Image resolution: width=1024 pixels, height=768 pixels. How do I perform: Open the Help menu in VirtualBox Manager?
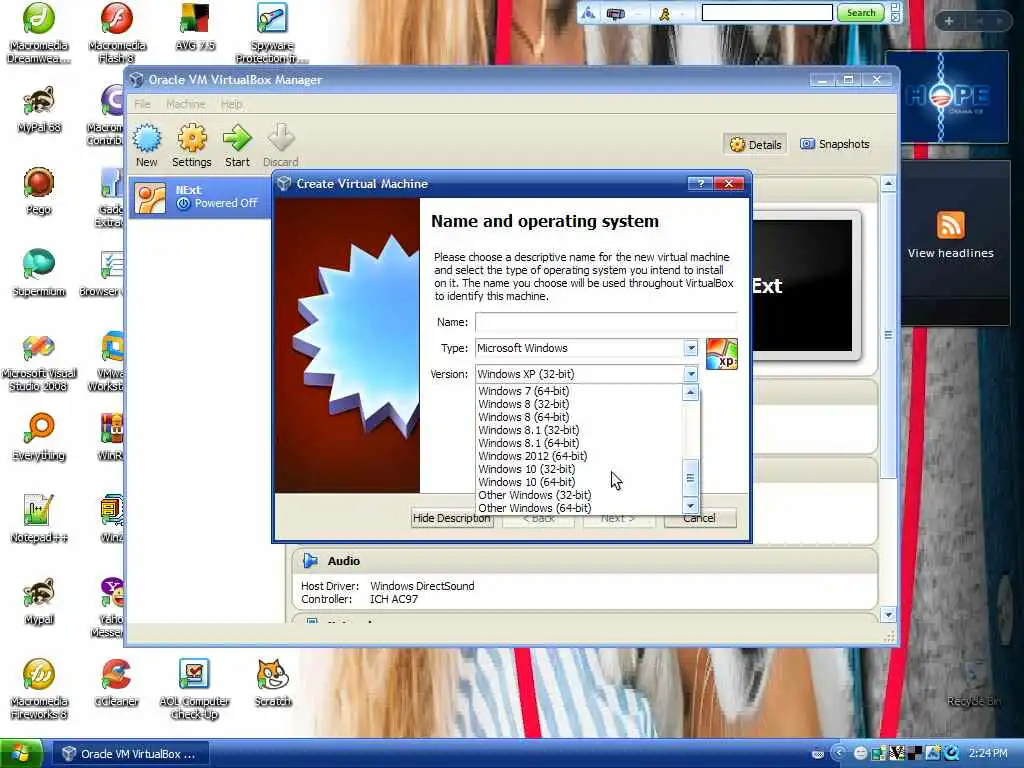click(231, 104)
